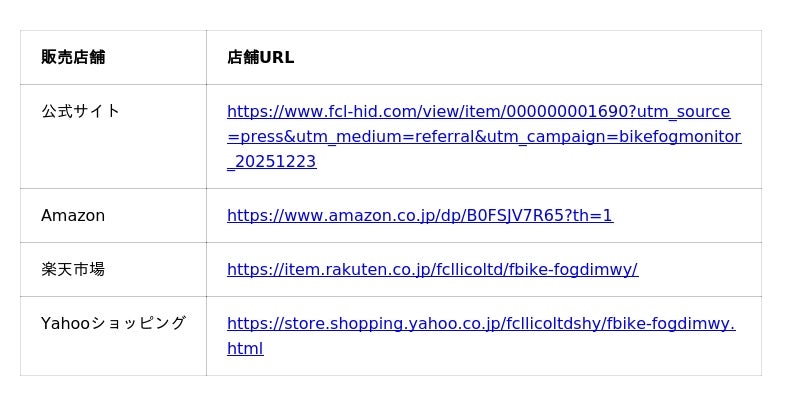Screen dimensions: 800x406
Task: Click "fcllicoltd" in the Rakuten URL
Action: tap(466, 269)
